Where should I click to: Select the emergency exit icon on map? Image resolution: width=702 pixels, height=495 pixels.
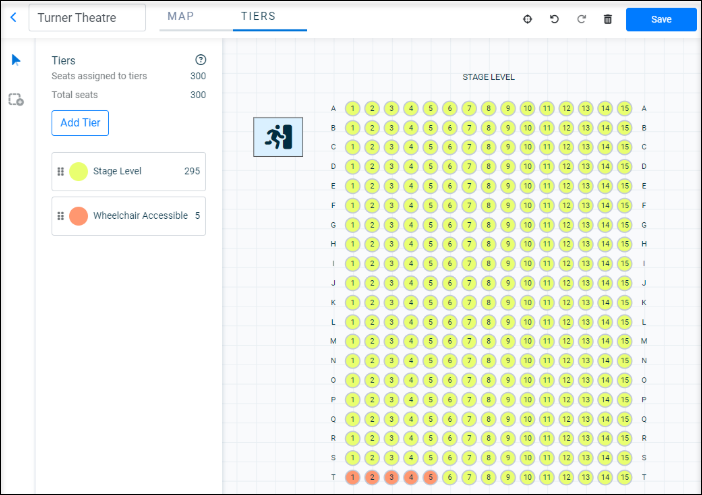278,137
